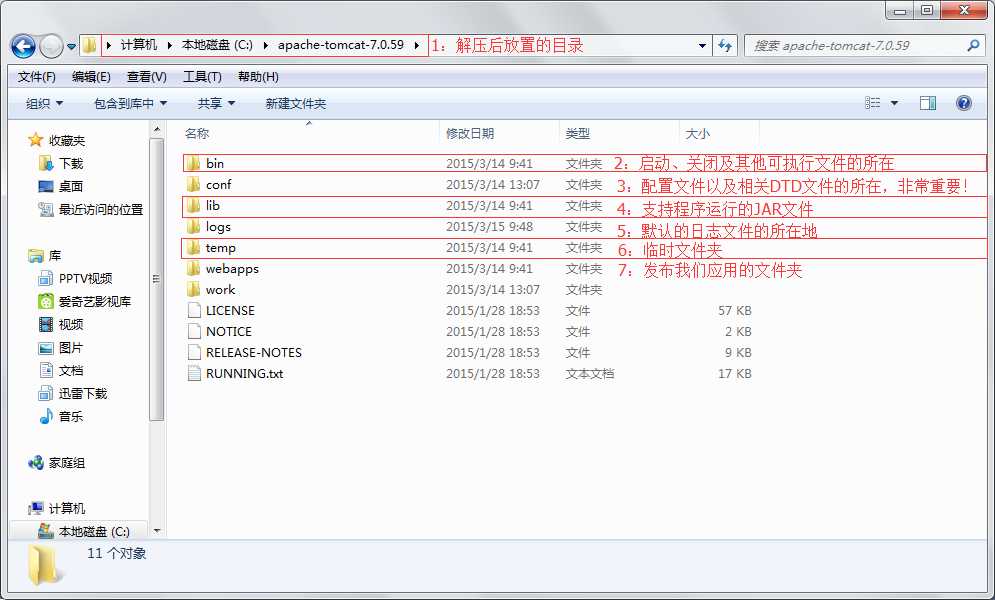Open the 组织 dropdown

click(x=44, y=103)
